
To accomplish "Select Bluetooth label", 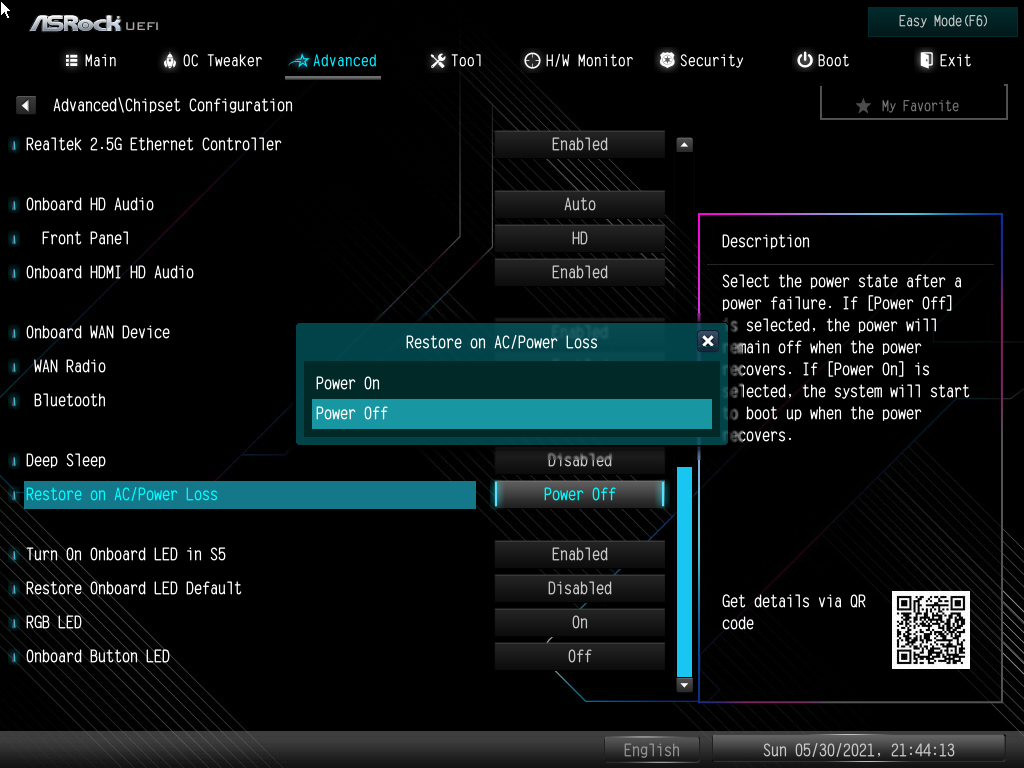I will (69, 400).
